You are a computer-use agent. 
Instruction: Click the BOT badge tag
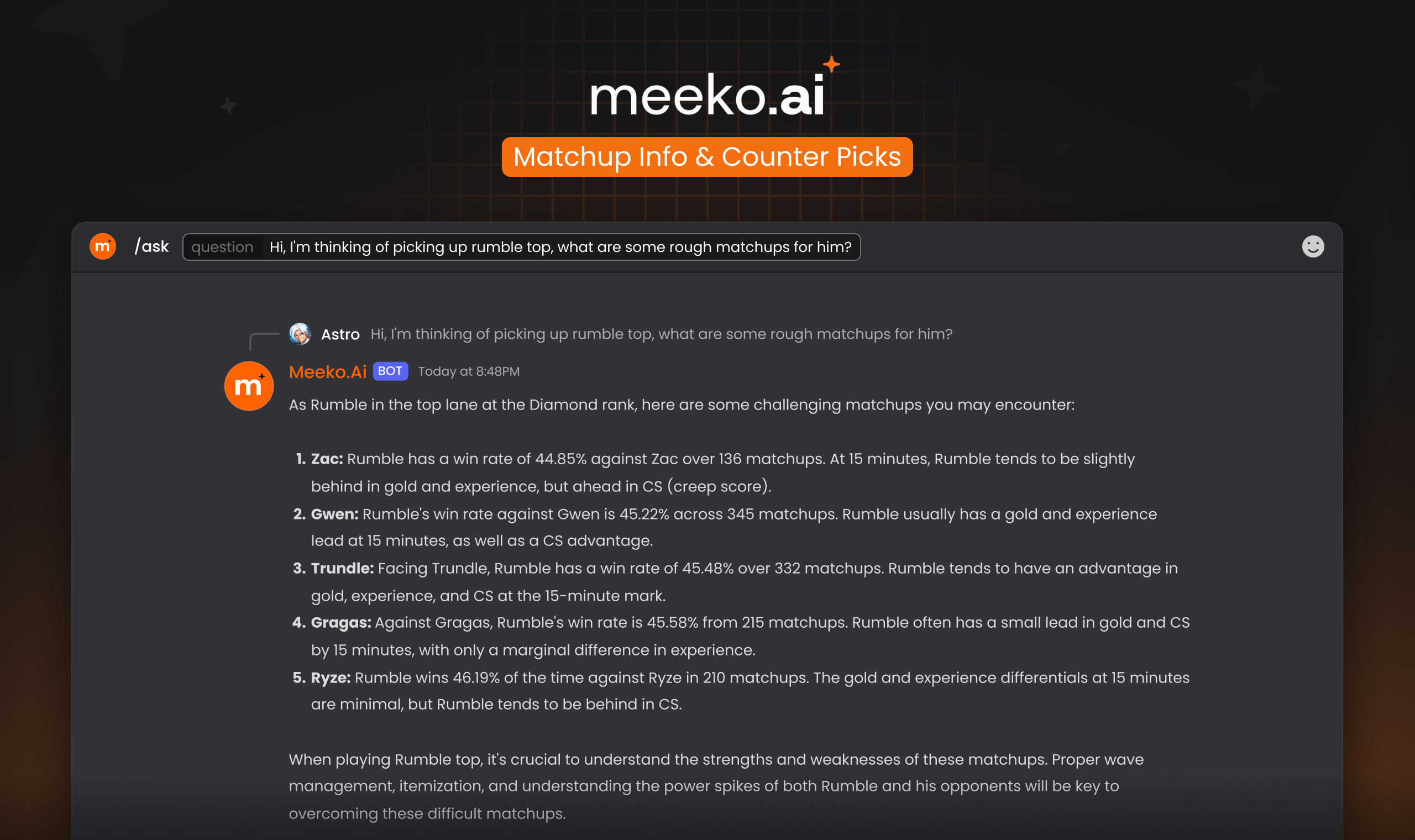pos(390,371)
